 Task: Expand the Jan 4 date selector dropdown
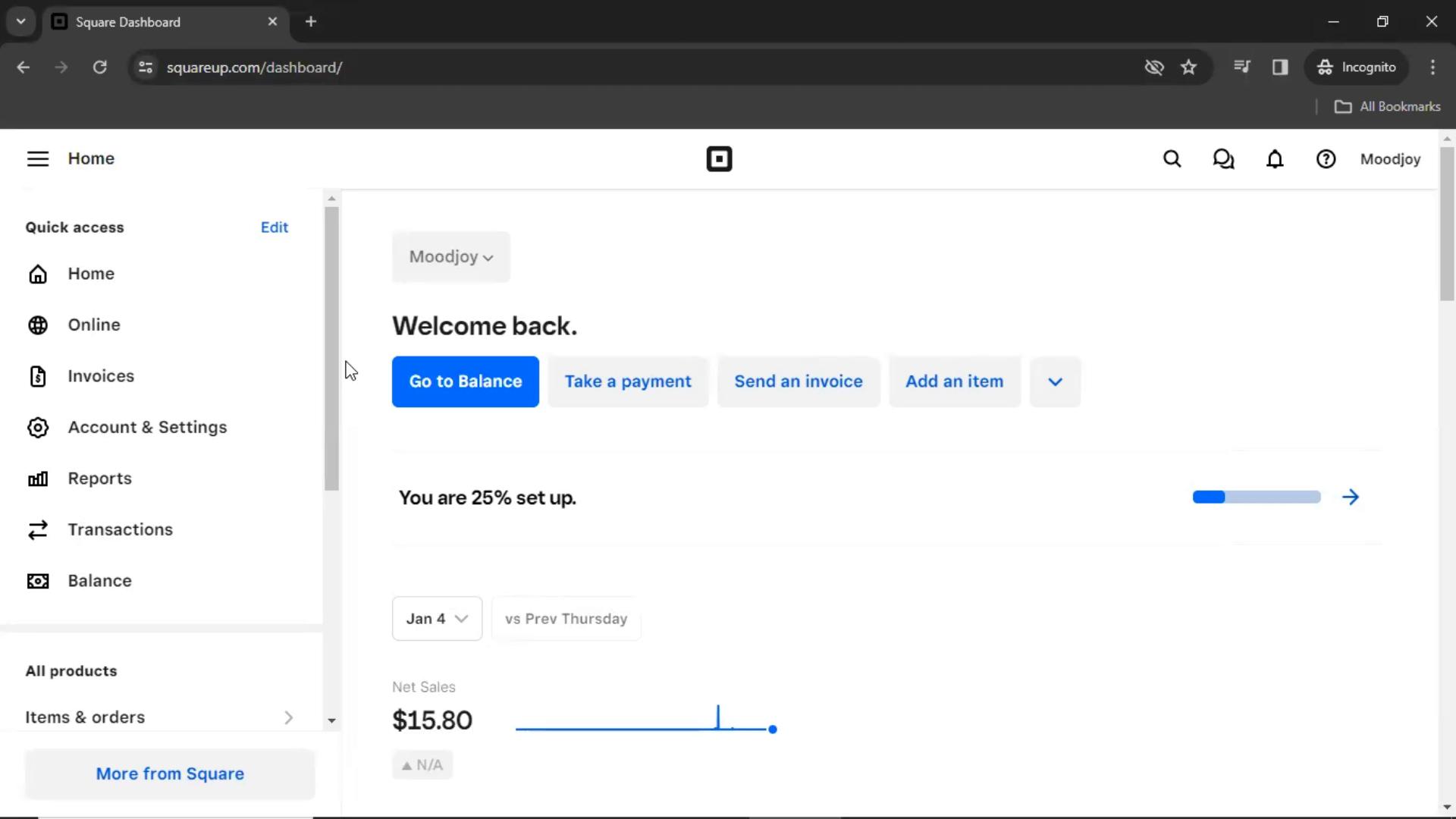click(436, 618)
